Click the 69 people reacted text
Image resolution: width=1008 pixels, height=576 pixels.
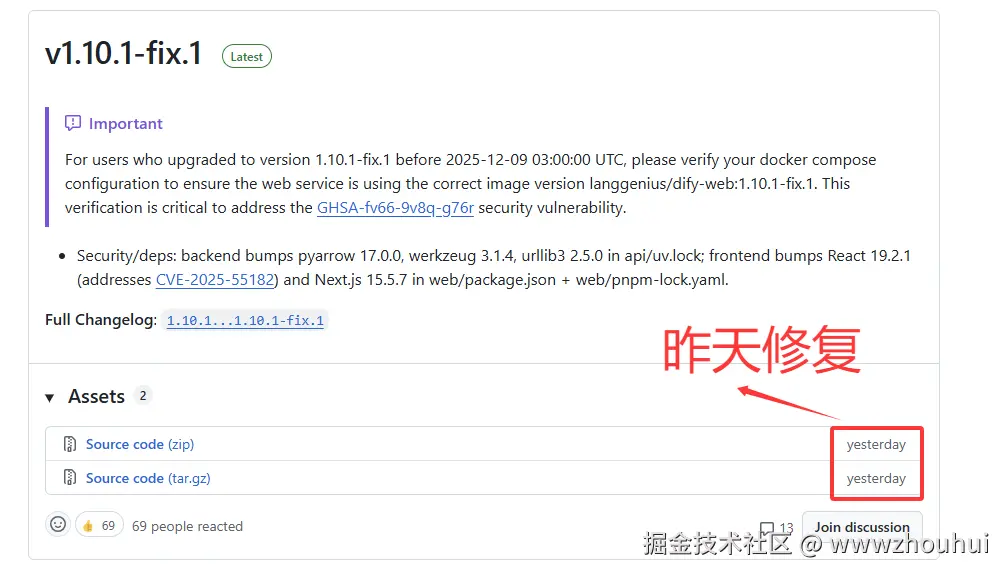[x=187, y=526]
